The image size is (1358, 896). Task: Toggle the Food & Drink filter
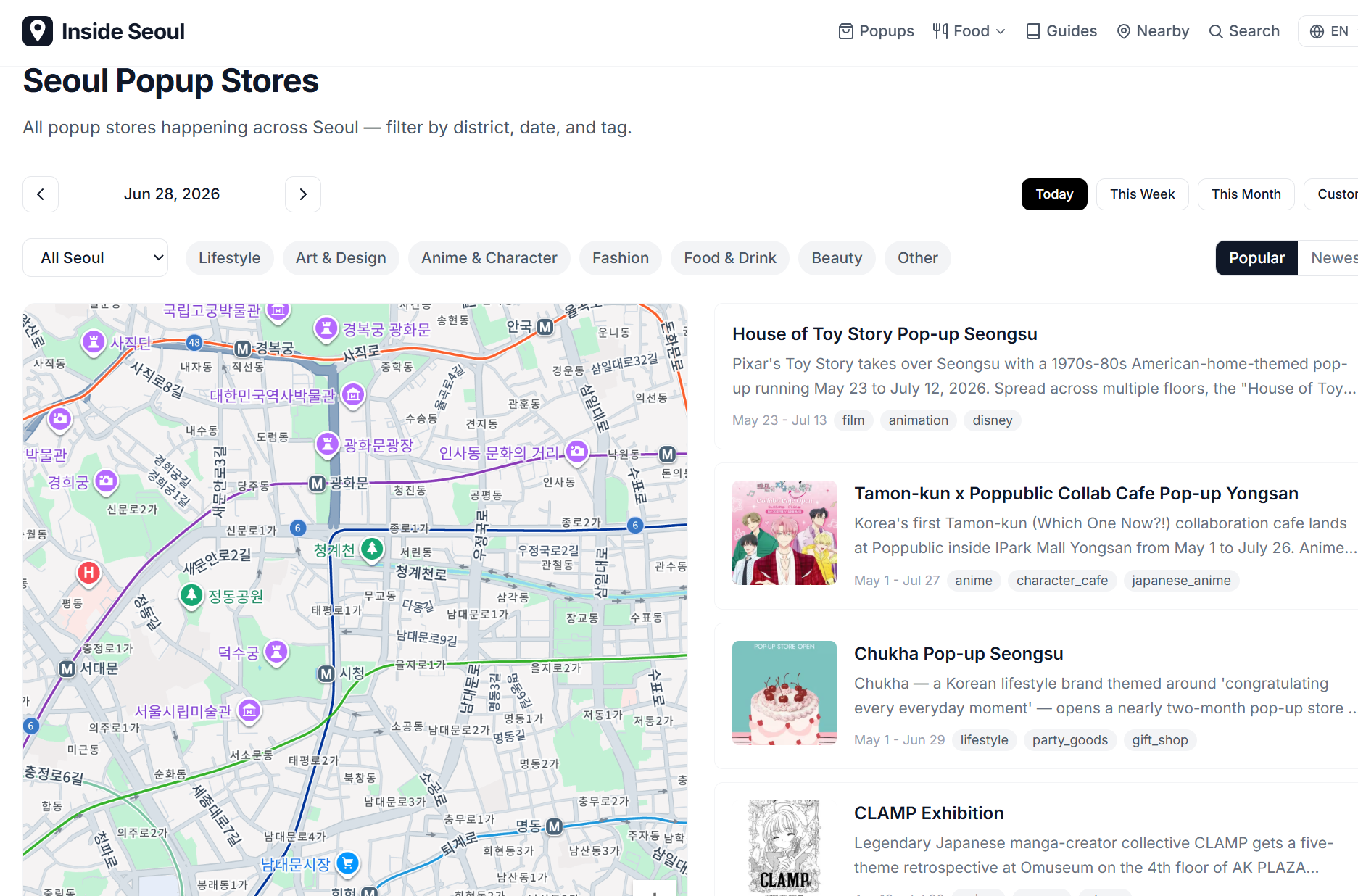[x=730, y=258]
